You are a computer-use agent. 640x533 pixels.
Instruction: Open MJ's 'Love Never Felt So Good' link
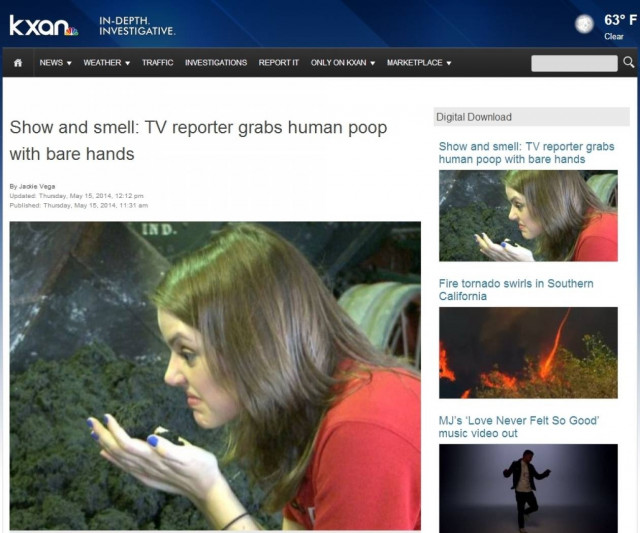click(x=518, y=427)
